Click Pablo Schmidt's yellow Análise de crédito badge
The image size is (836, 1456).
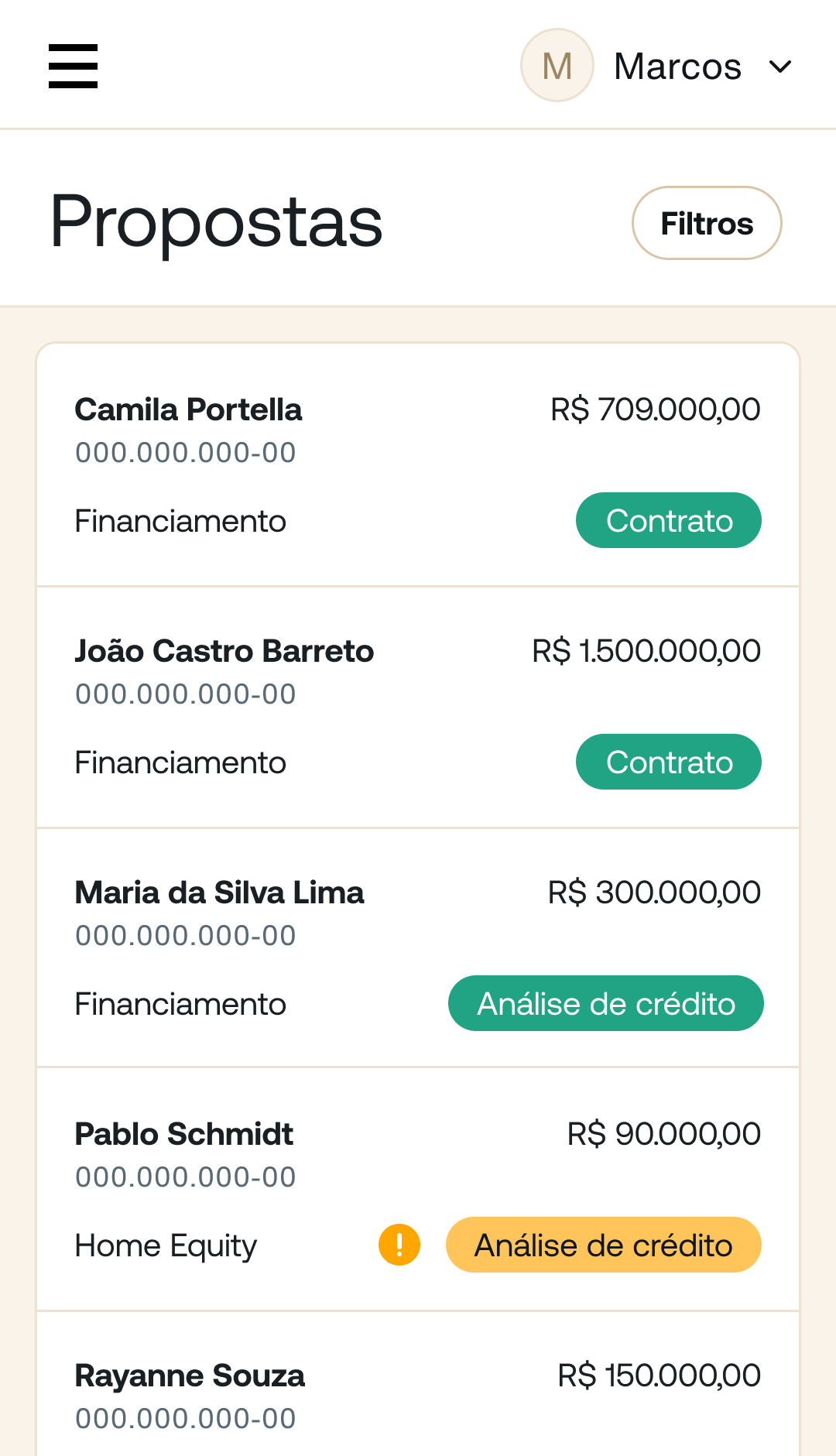click(x=603, y=1245)
